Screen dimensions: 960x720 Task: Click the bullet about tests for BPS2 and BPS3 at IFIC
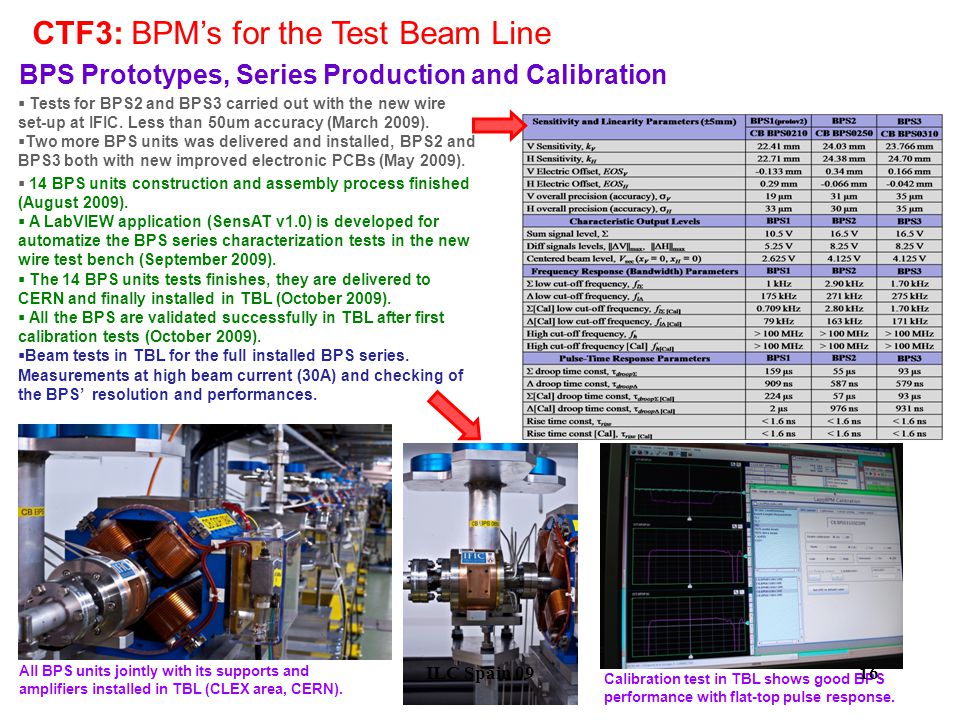coord(231,113)
